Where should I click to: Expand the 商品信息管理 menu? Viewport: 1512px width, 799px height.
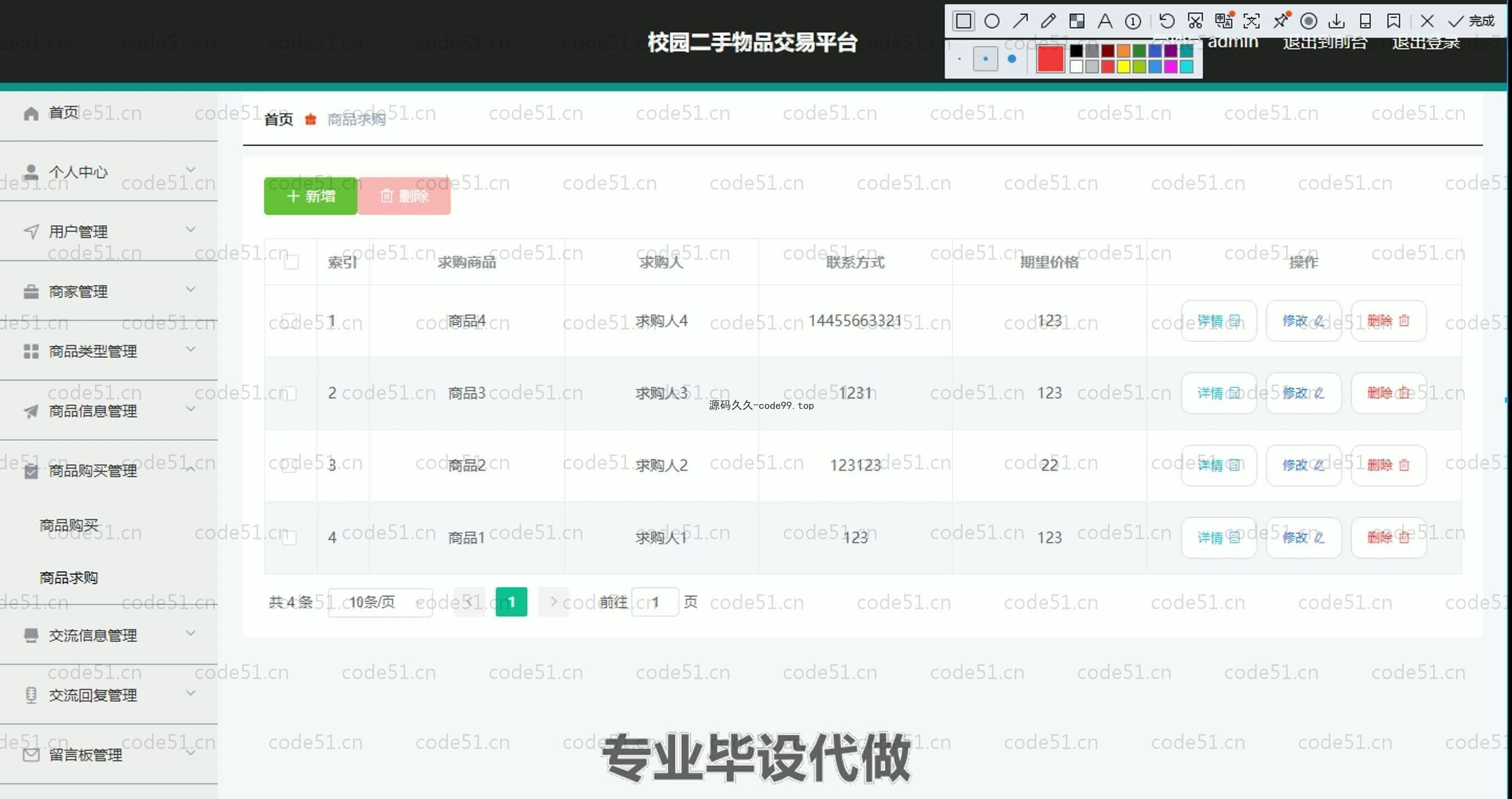(109, 411)
